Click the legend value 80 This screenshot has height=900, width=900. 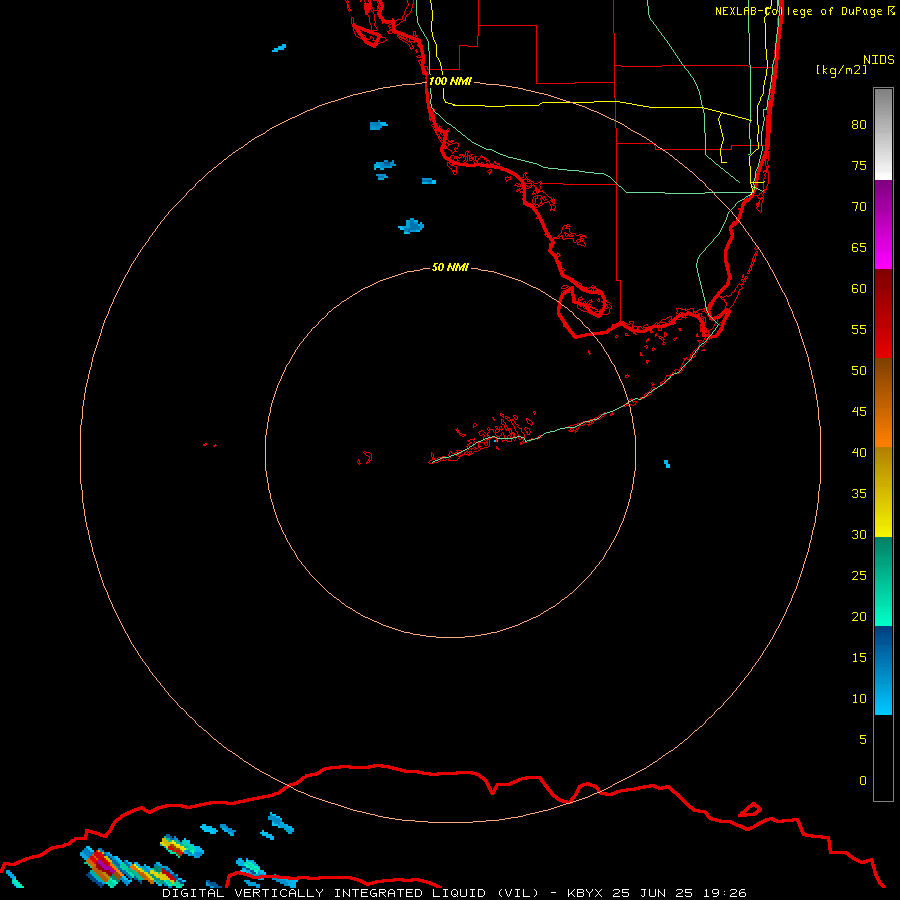[x=859, y=125]
